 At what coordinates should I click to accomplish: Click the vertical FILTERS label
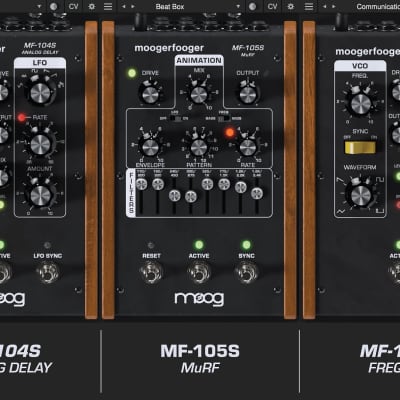(131, 193)
